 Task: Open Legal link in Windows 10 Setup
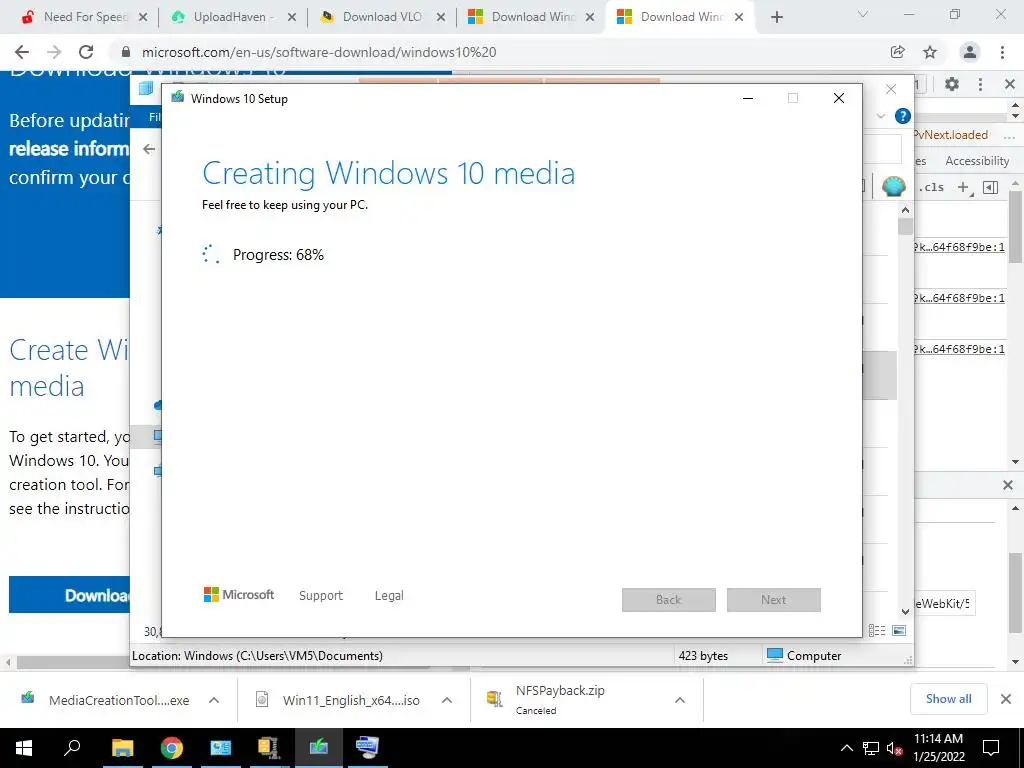tap(389, 596)
